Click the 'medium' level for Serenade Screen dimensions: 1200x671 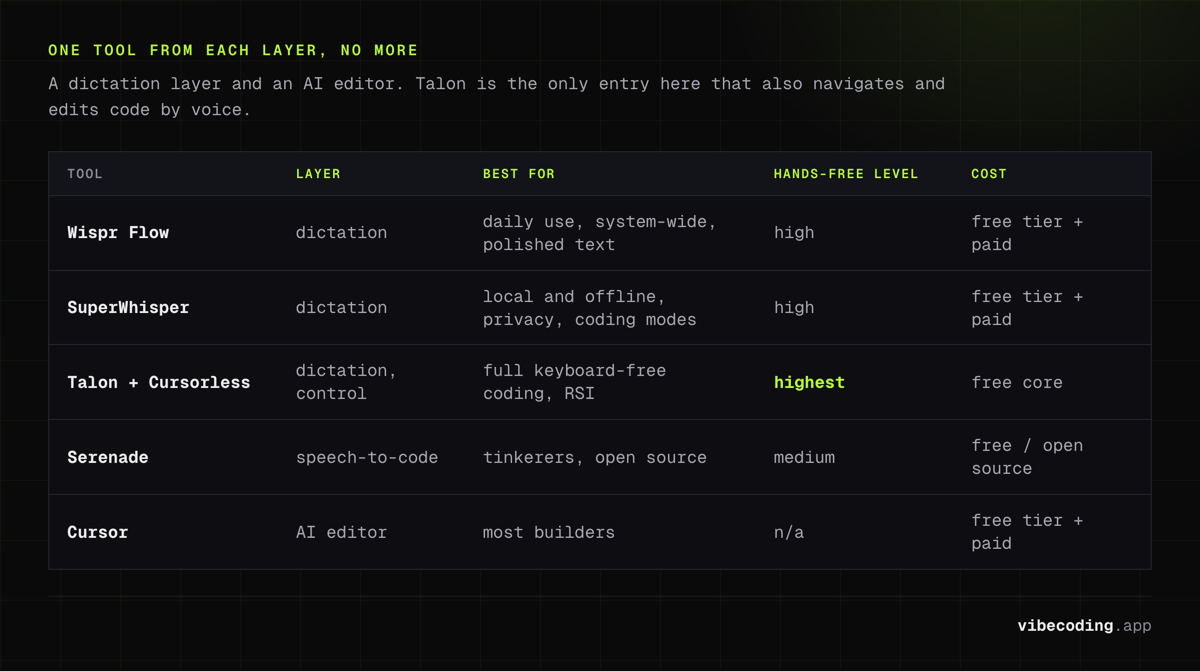(804, 458)
